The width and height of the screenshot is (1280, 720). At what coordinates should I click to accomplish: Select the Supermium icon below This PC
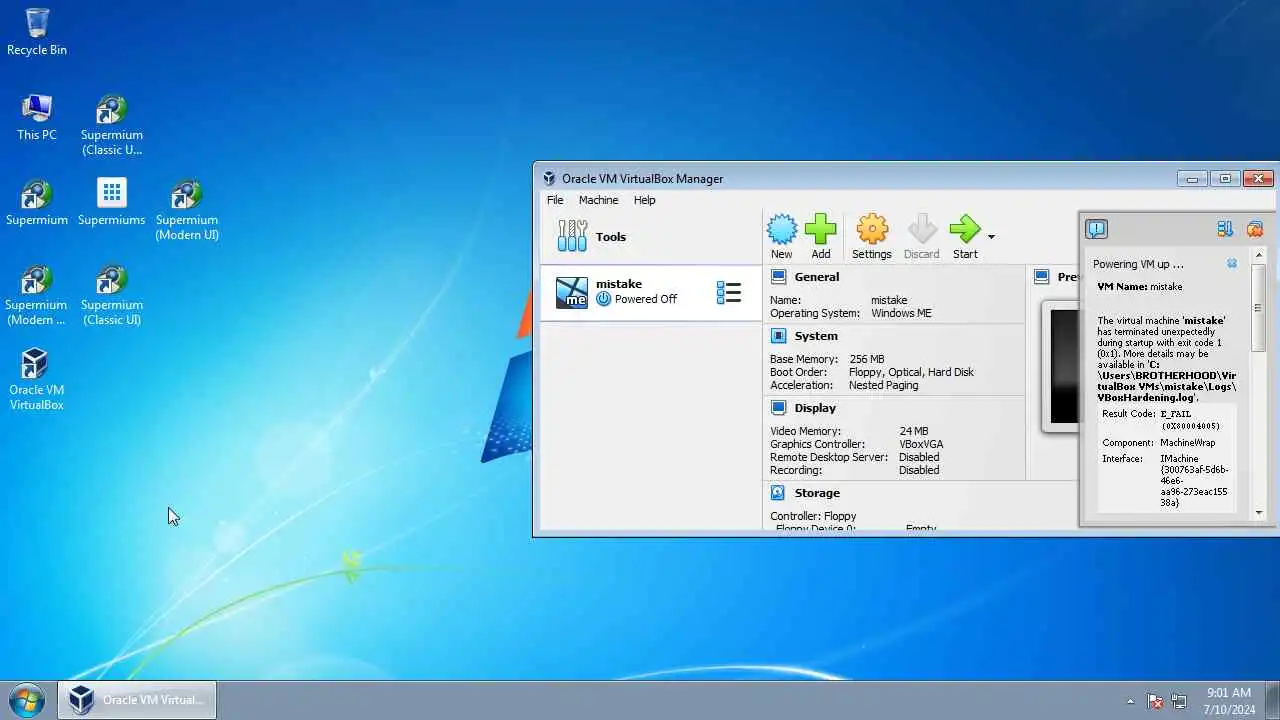(x=37, y=203)
